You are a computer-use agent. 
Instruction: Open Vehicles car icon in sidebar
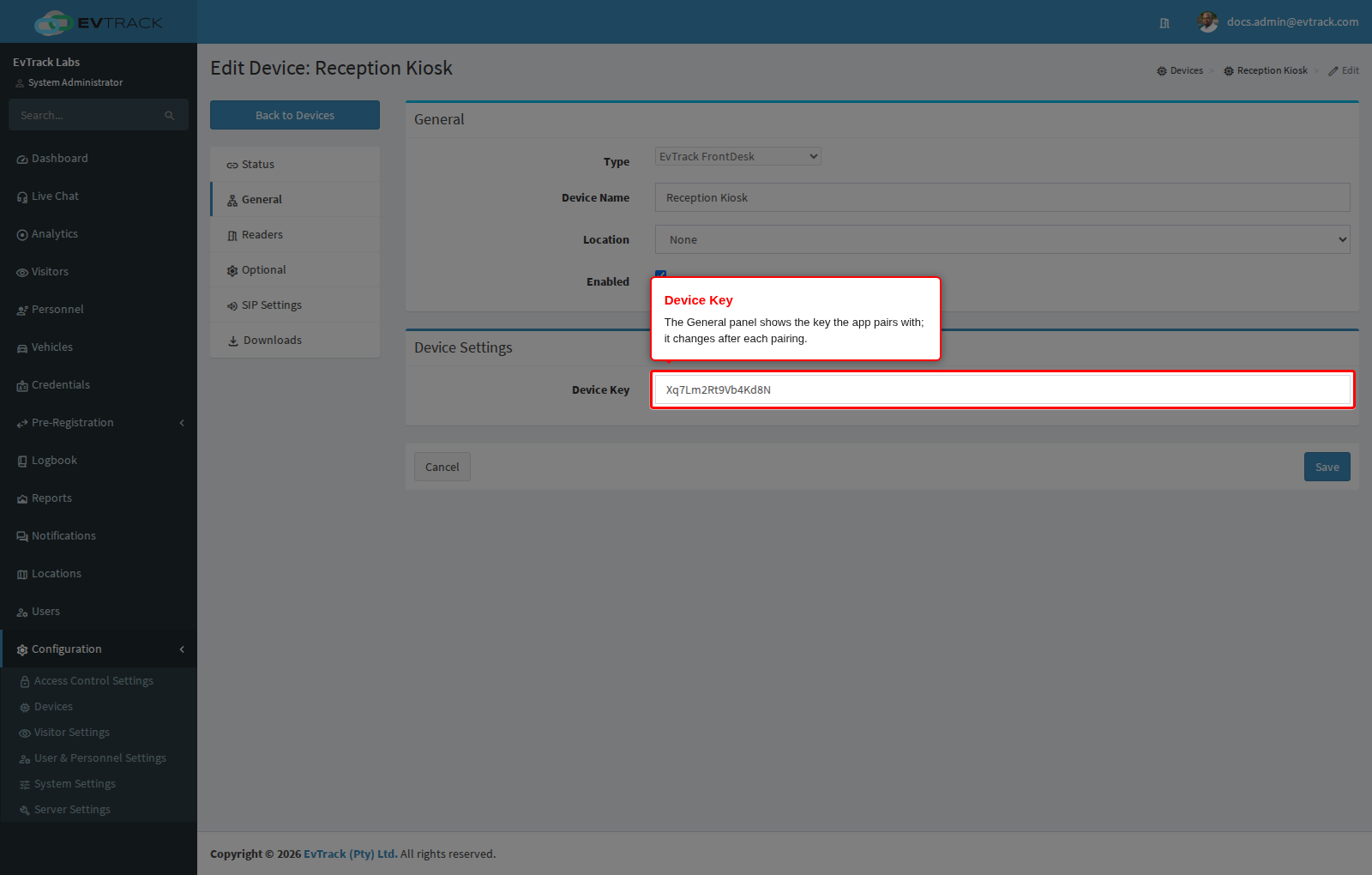[x=22, y=348]
